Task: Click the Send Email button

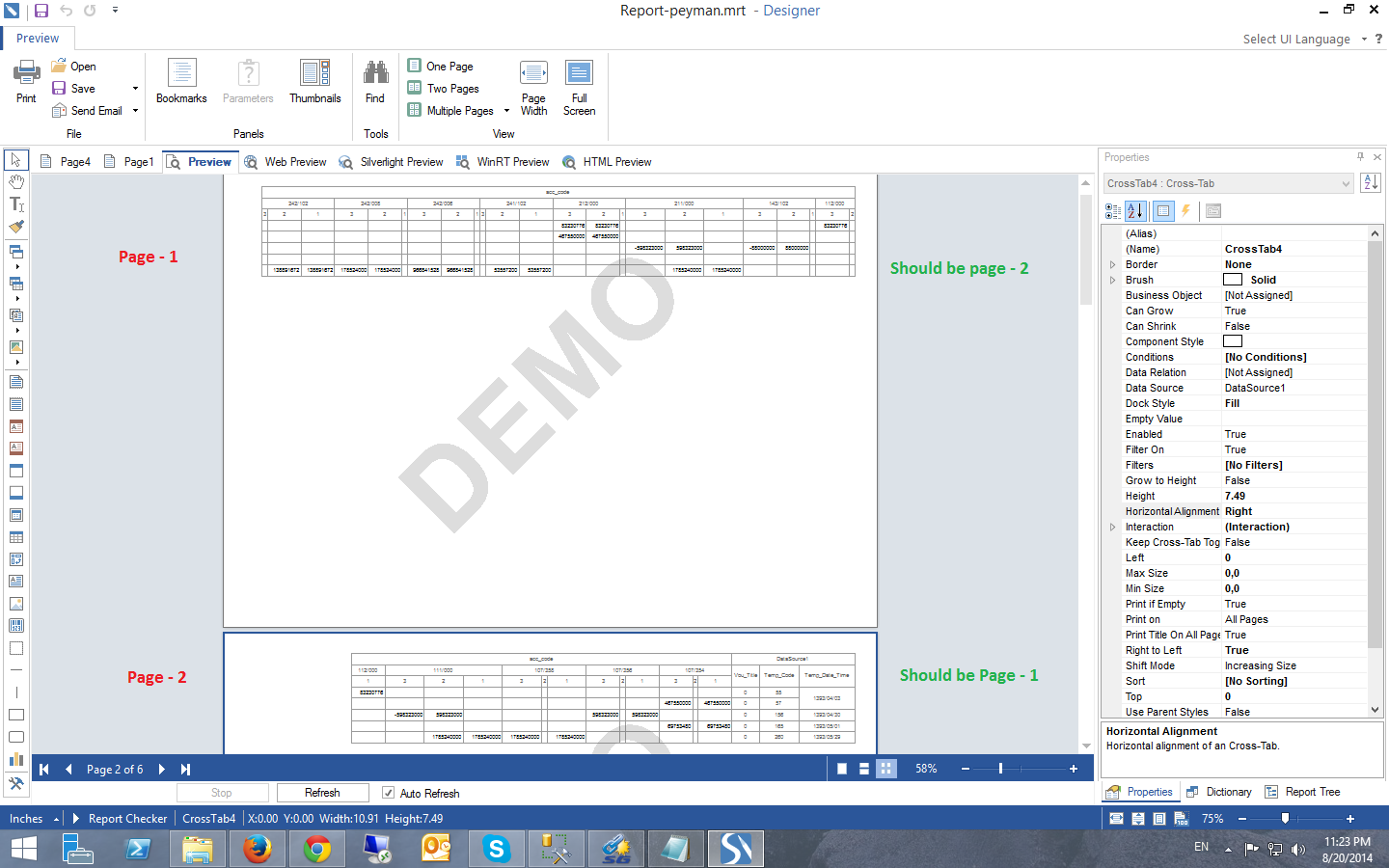Action: [x=88, y=111]
